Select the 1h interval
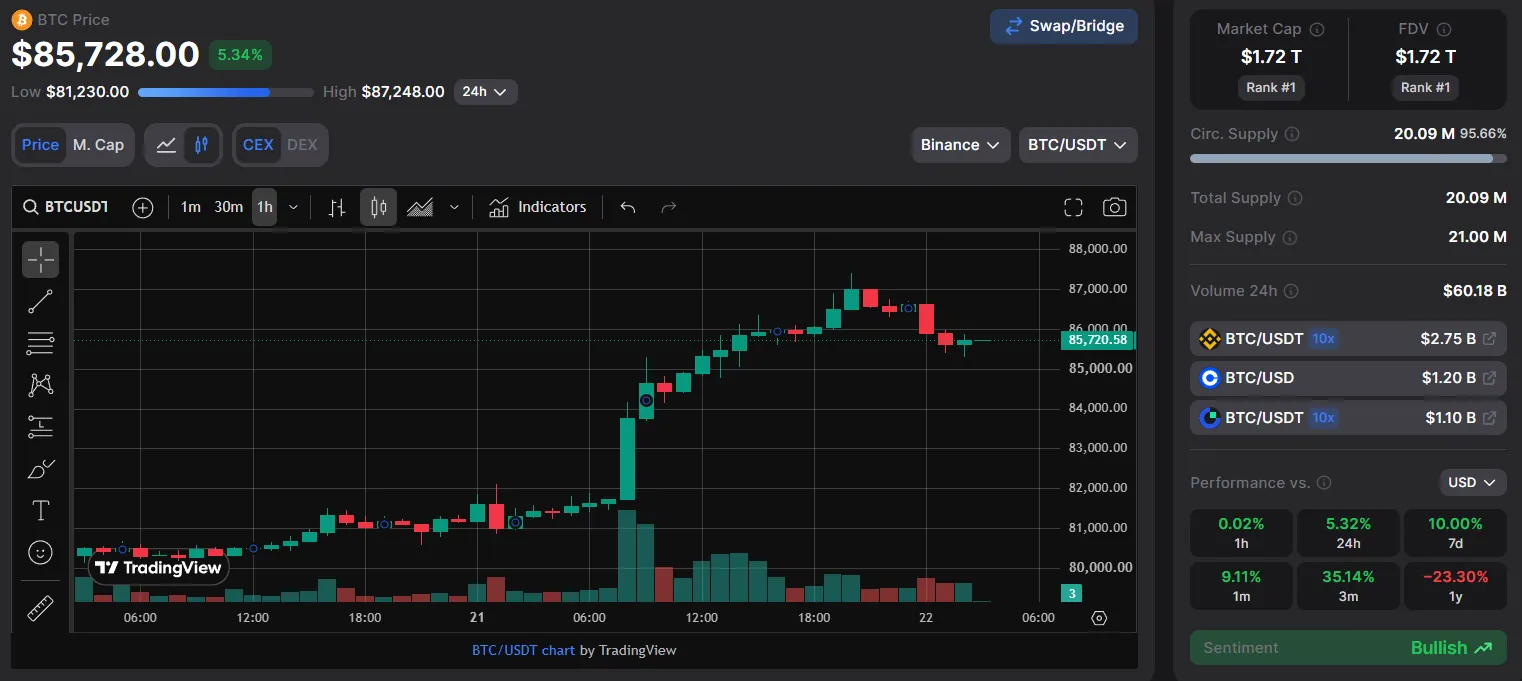 264,207
